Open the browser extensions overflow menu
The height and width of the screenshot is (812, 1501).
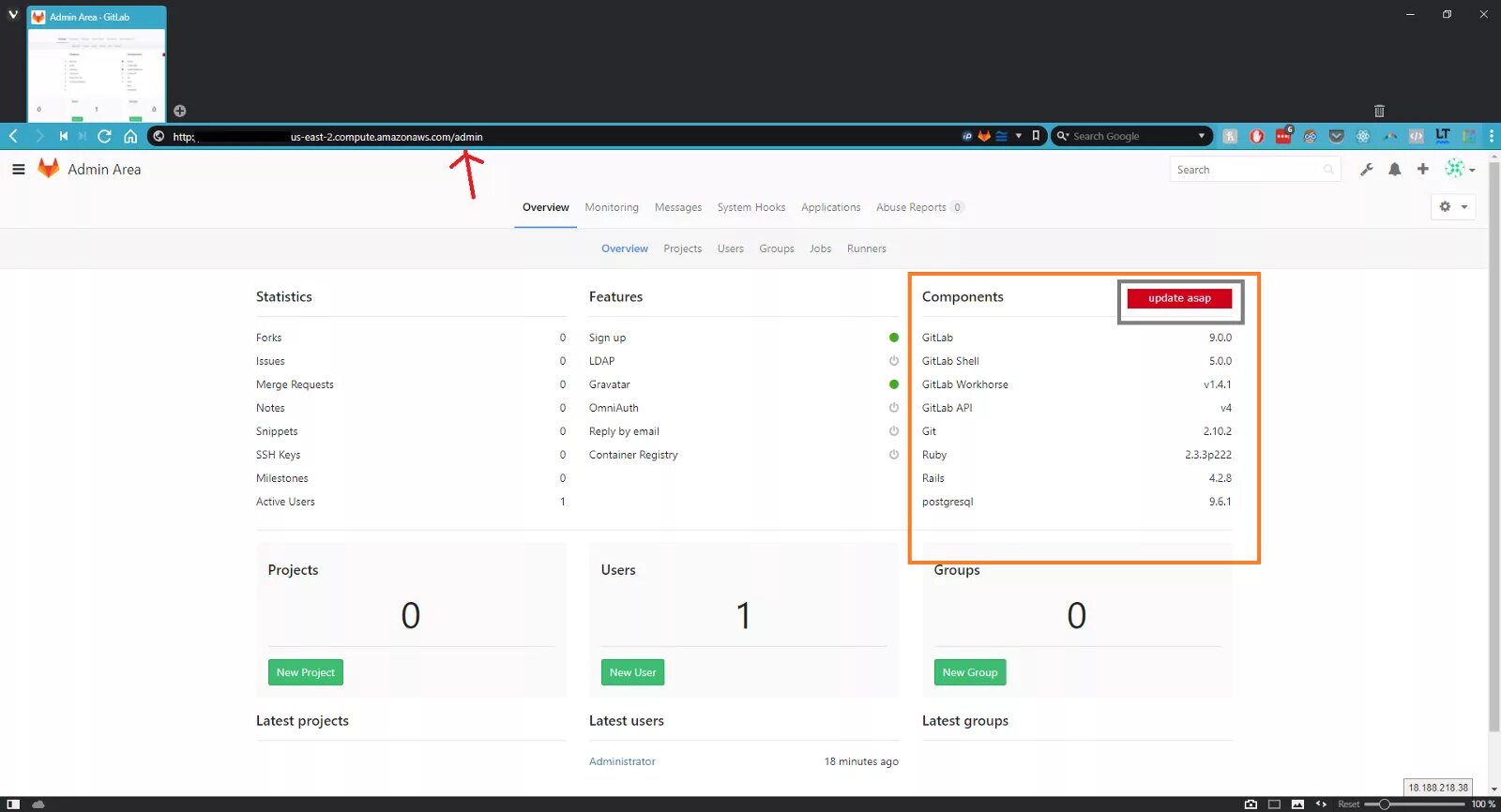[1492, 136]
